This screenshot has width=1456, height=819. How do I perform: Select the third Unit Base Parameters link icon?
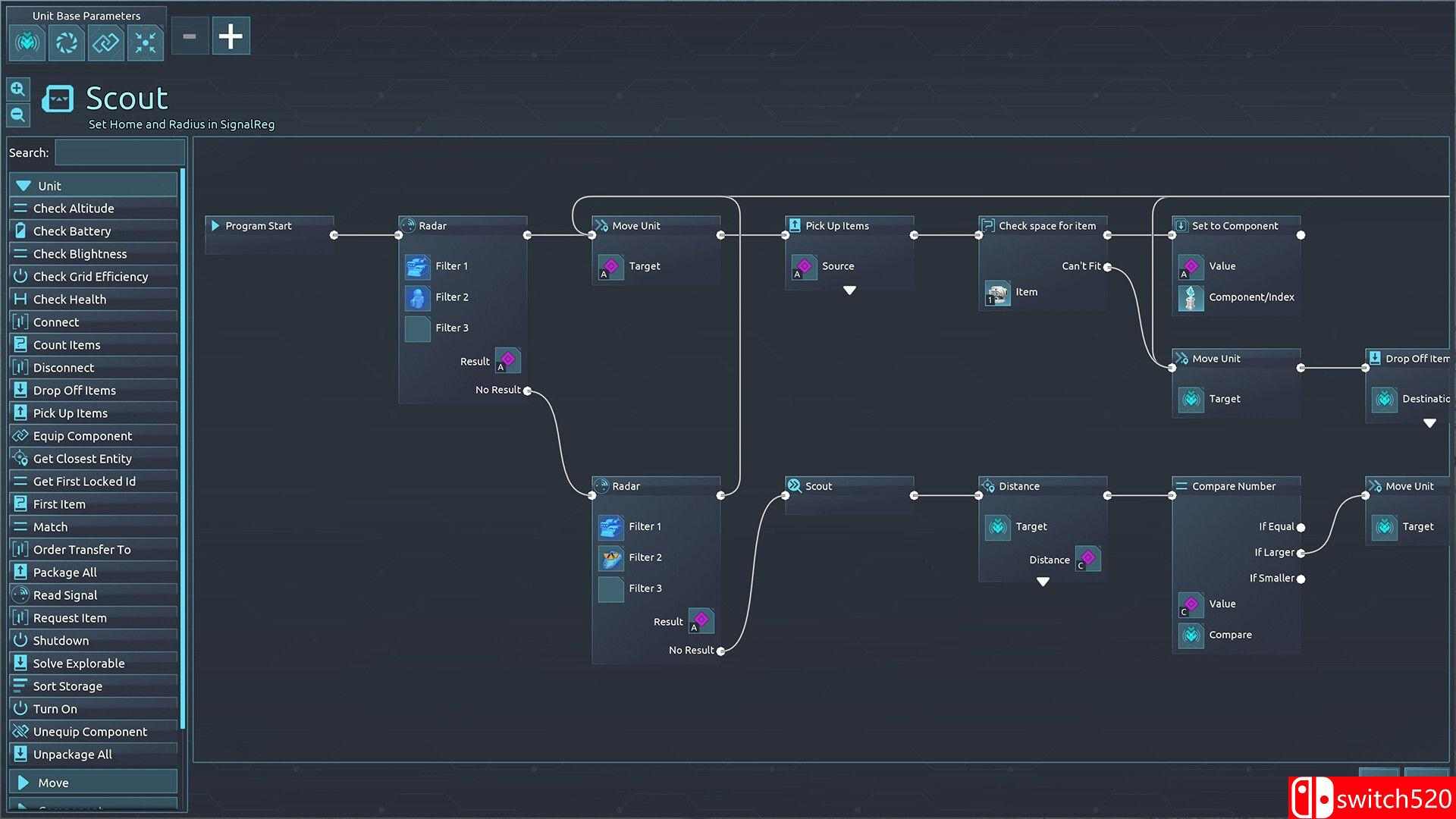click(106, 42)
